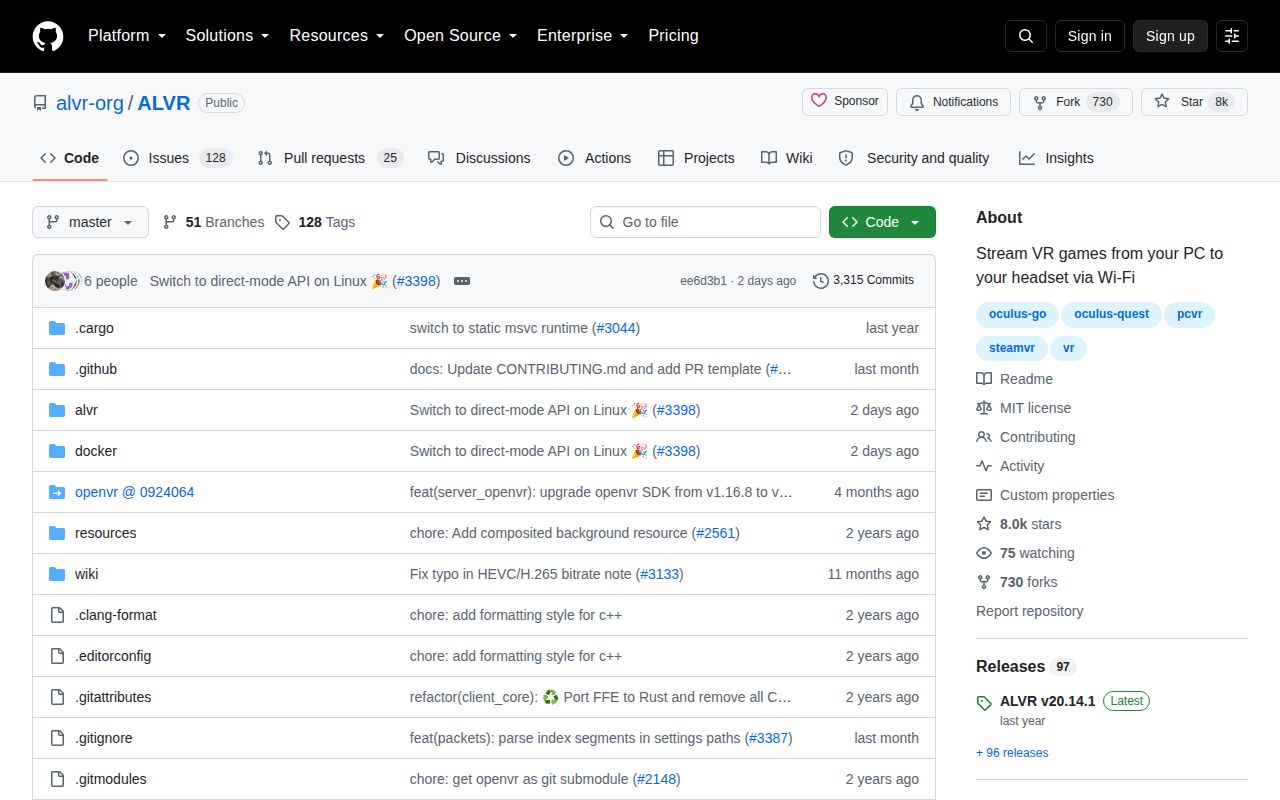Switch to the Pull requests tab
The height and width of the screenshot is (800, 1280).
329,158
